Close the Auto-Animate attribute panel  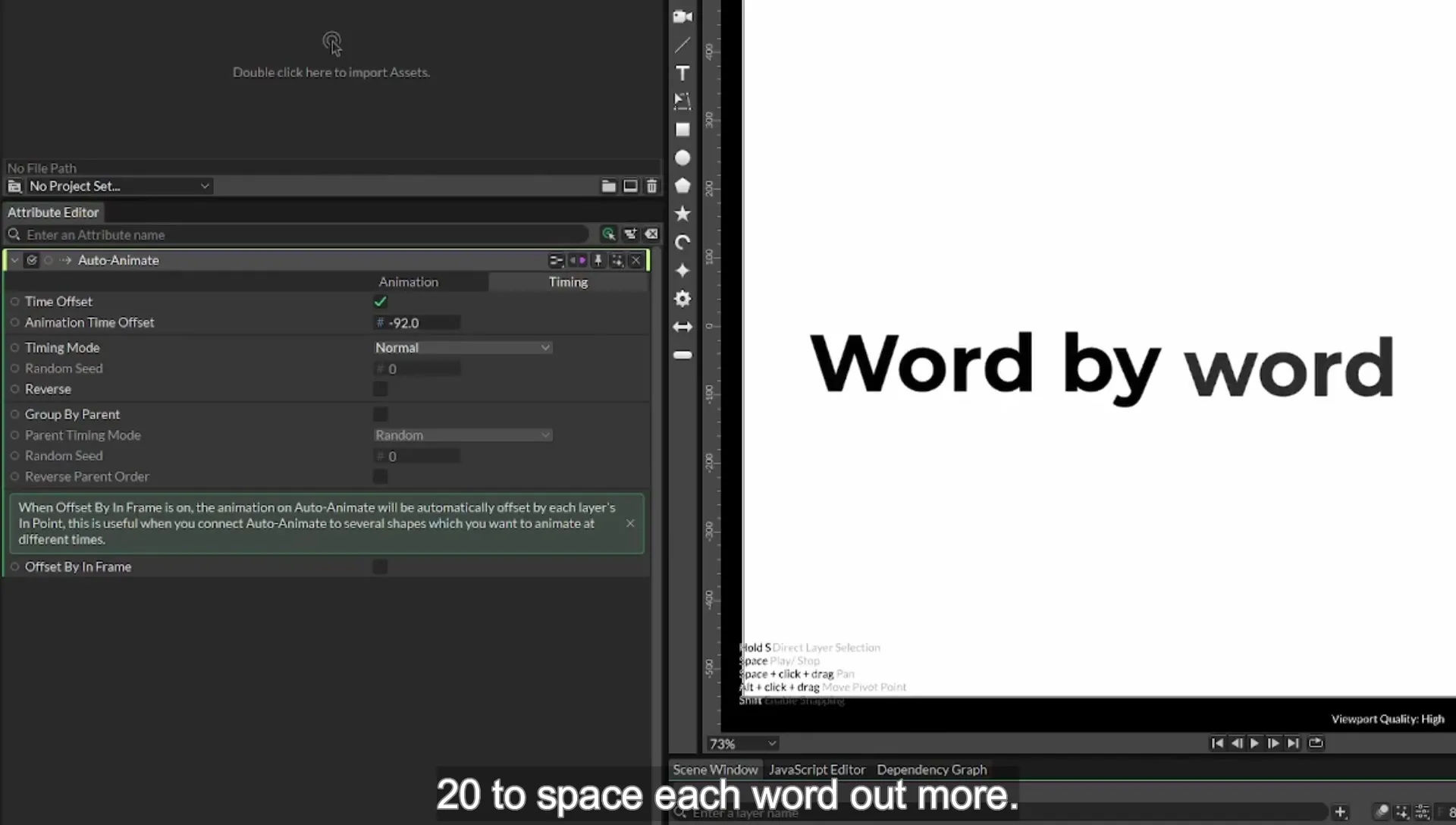635,261
